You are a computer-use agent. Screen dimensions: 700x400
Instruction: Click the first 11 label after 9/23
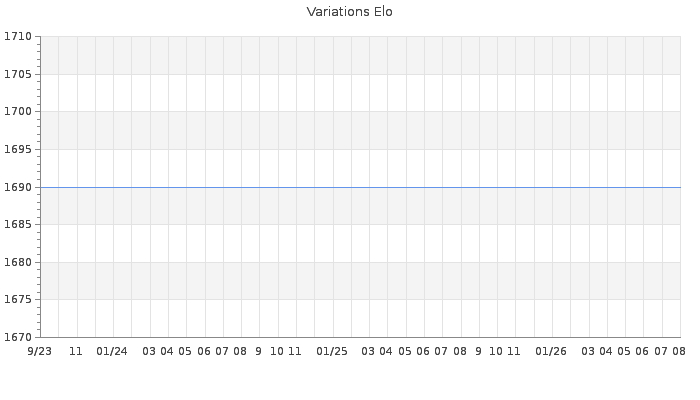click(76, 352)
